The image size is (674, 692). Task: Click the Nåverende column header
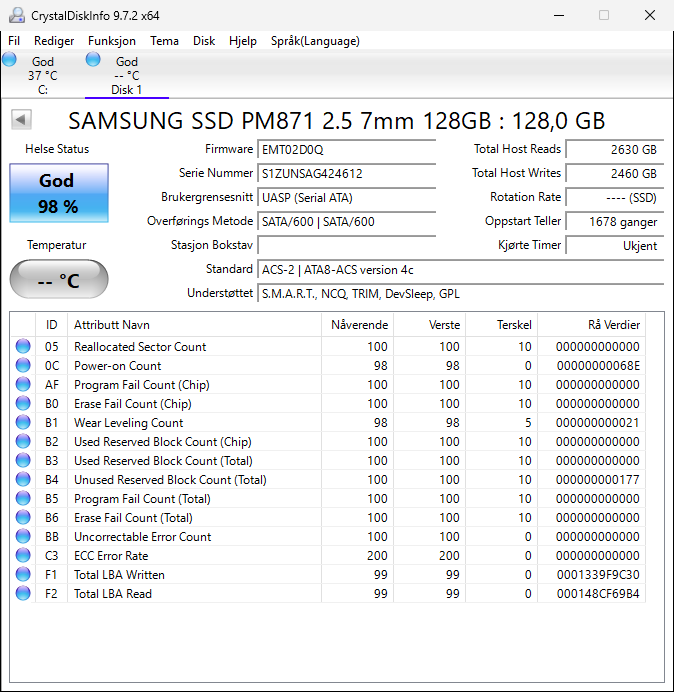[x=357, y=325]
